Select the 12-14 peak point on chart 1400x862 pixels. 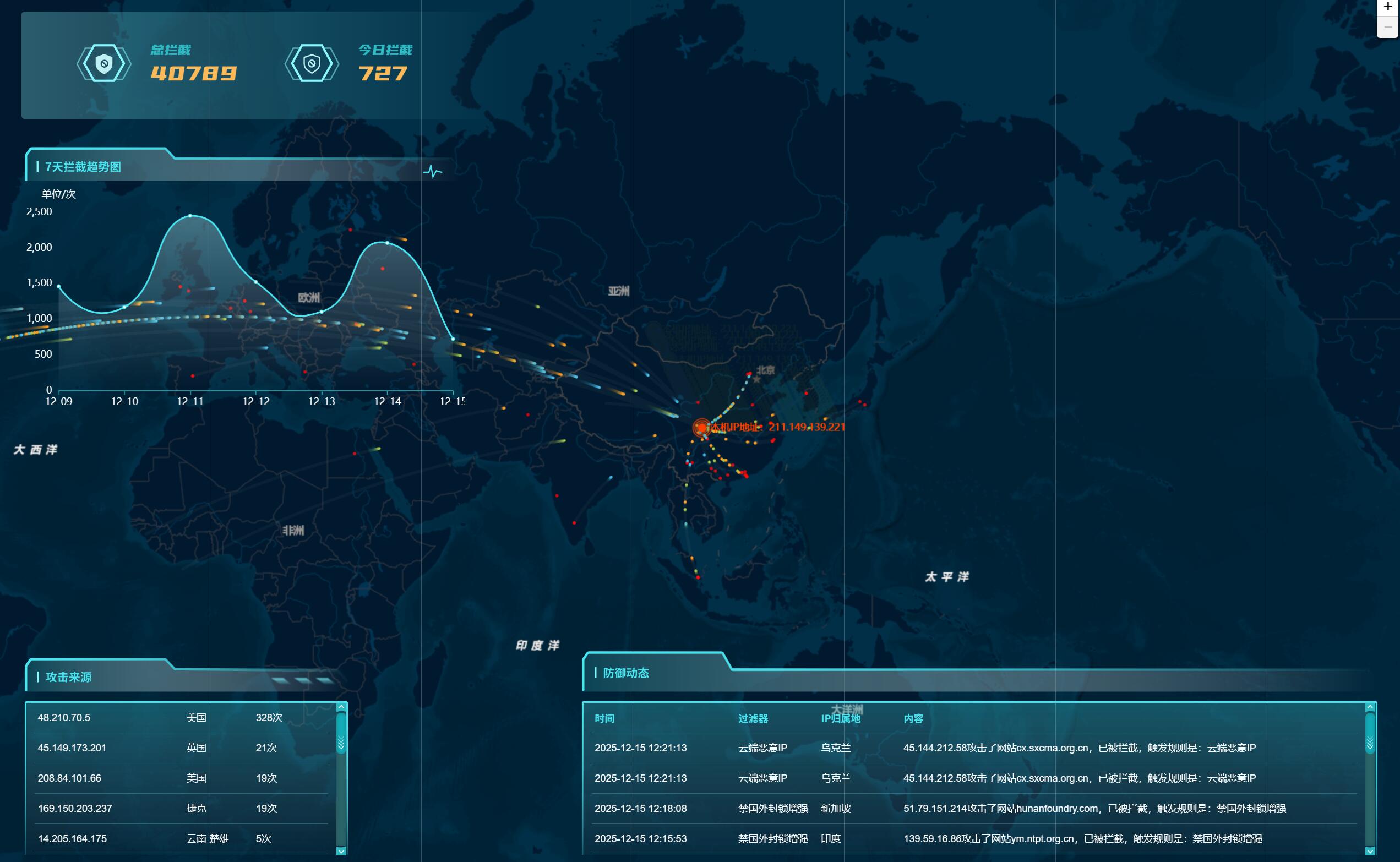[x=388, y=243]
